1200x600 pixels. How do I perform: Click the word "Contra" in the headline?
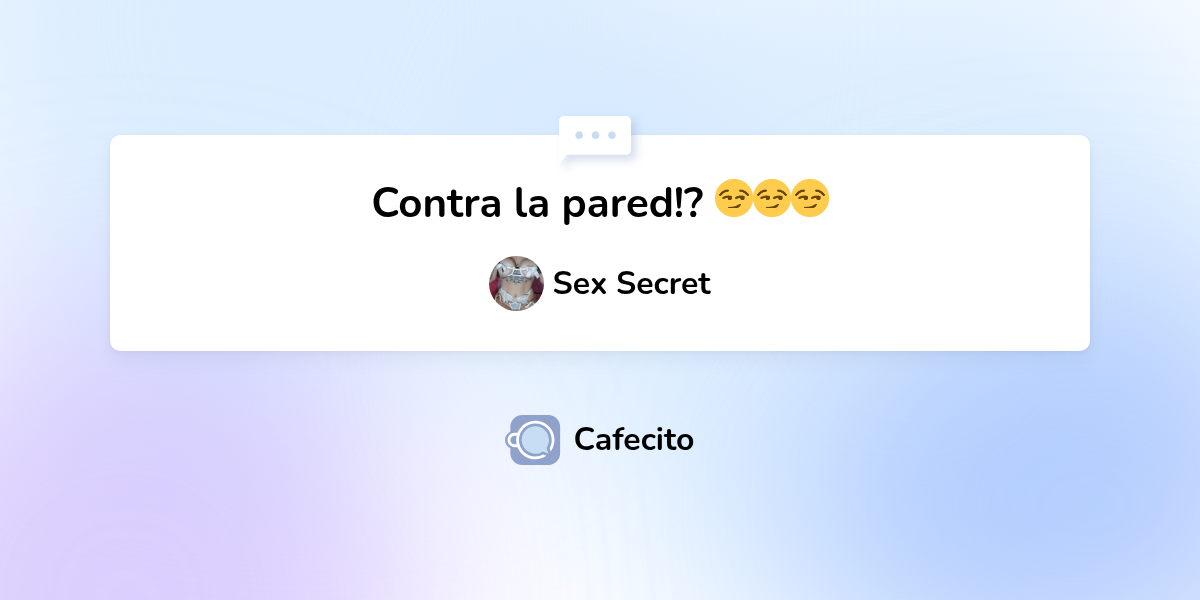pyautogui.click(x=438, y=203)
